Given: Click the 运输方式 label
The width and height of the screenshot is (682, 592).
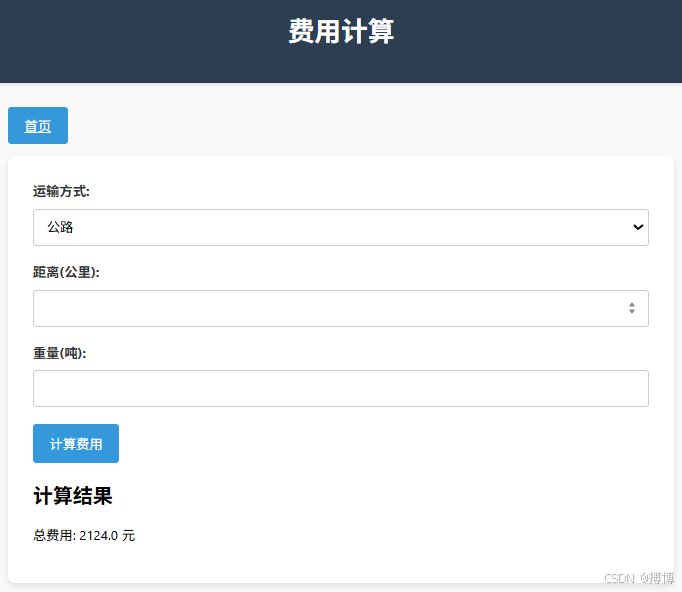Looking at the screenshot, I should click(61, 191).
